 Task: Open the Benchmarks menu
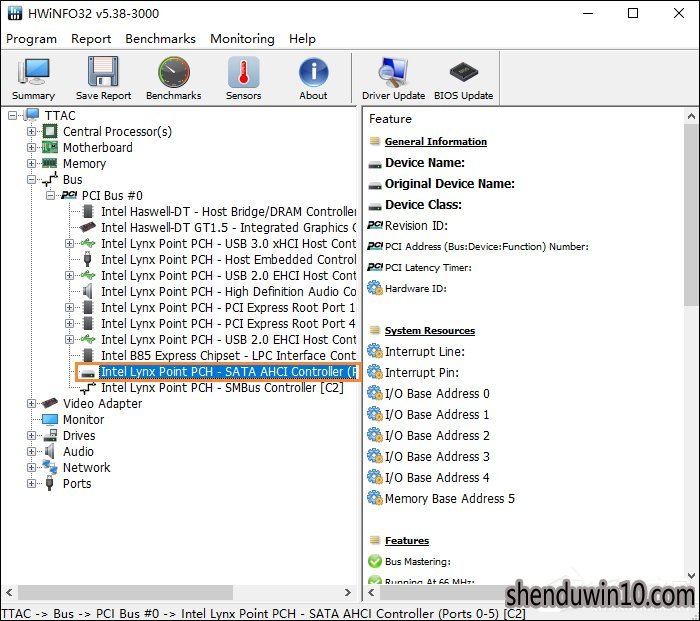[x=160, y=39]
